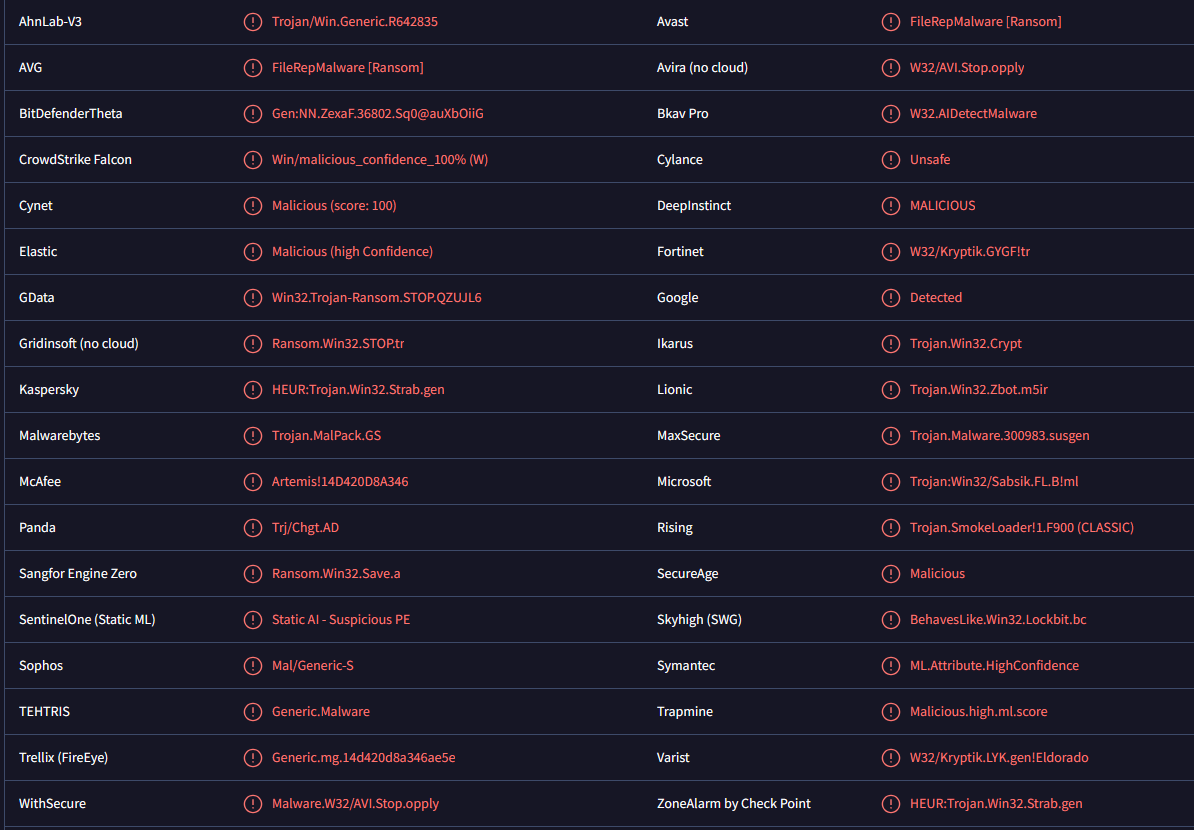This screenshot has height=830, width=1194.
Task: Select the alert icon in Symantec row
Action: click(891, 666)
